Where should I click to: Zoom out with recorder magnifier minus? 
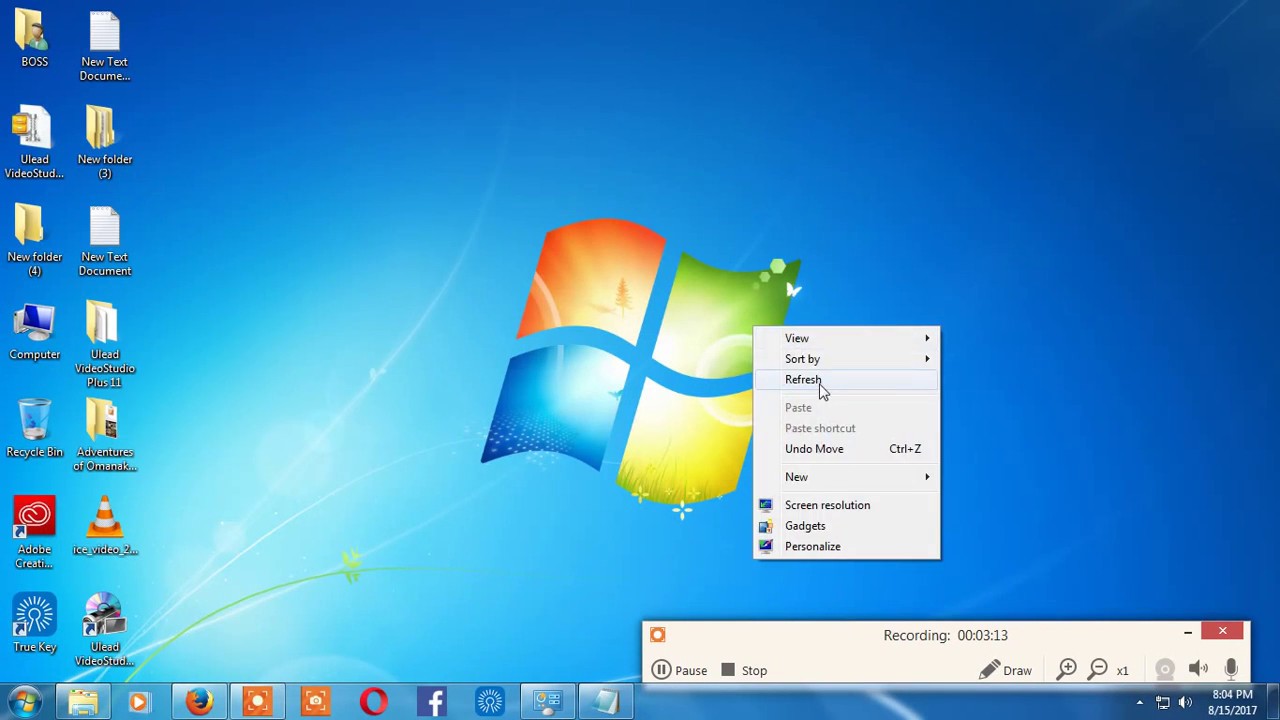pos(1098,670)
